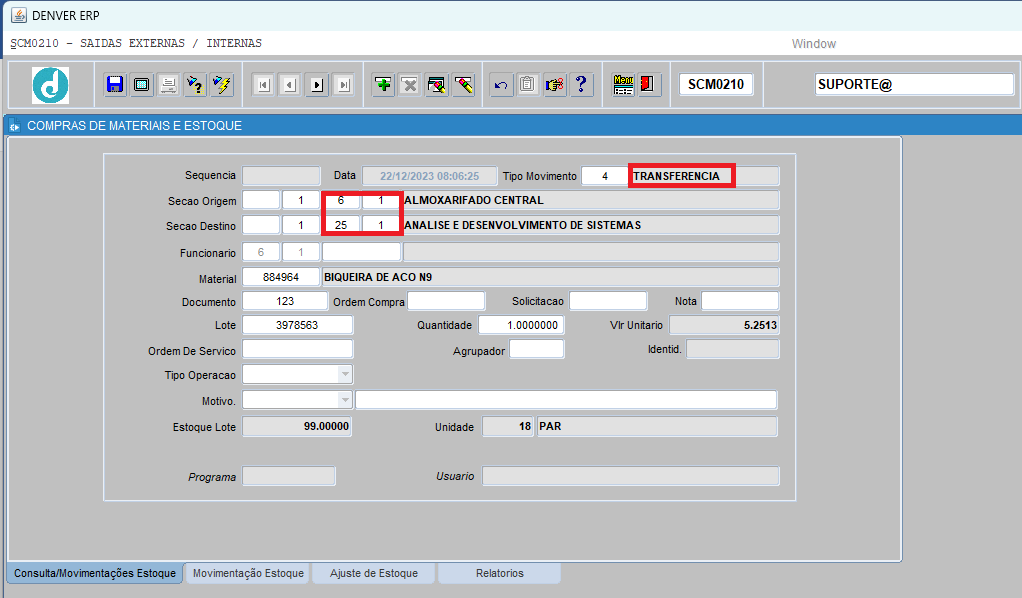Click the undo arrow icon
1022x598 pixels.
501,85
